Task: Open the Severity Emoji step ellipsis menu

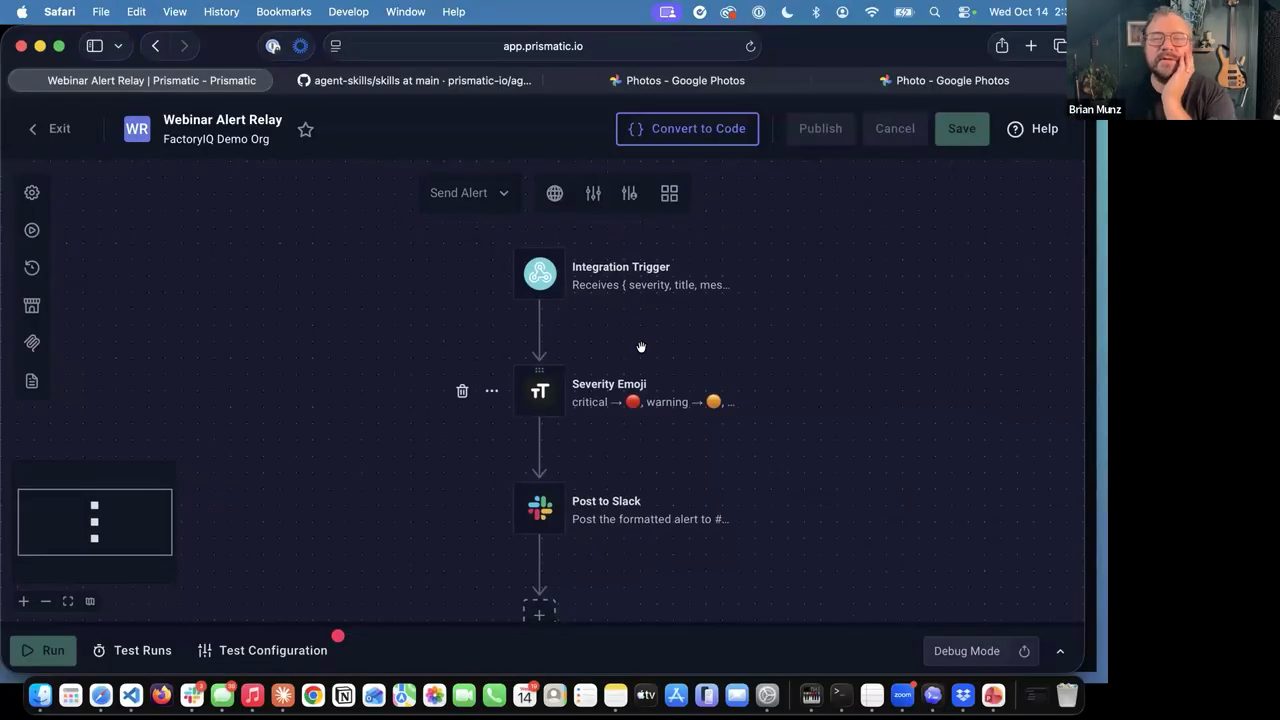Action: pos(491,391)
